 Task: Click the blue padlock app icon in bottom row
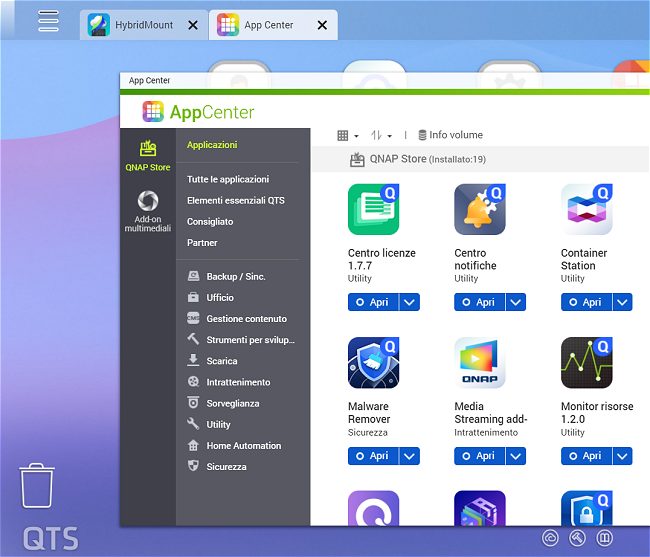tap(586, 508)
